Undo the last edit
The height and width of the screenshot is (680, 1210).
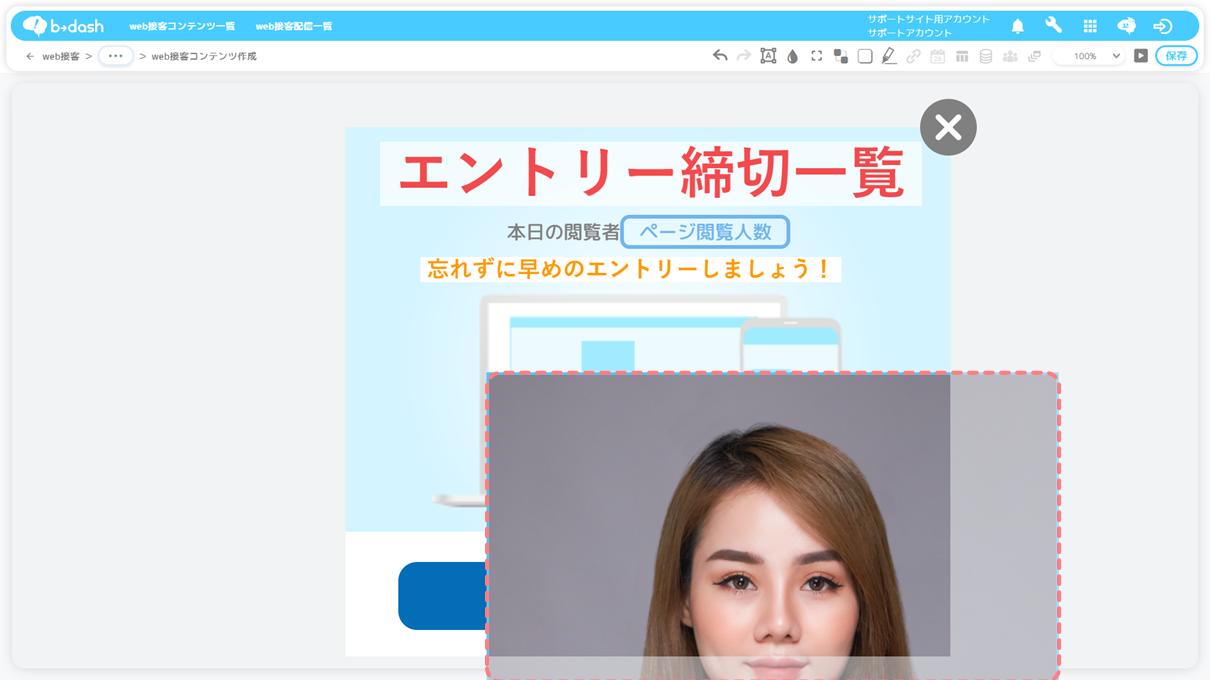(x=720, y=56)
